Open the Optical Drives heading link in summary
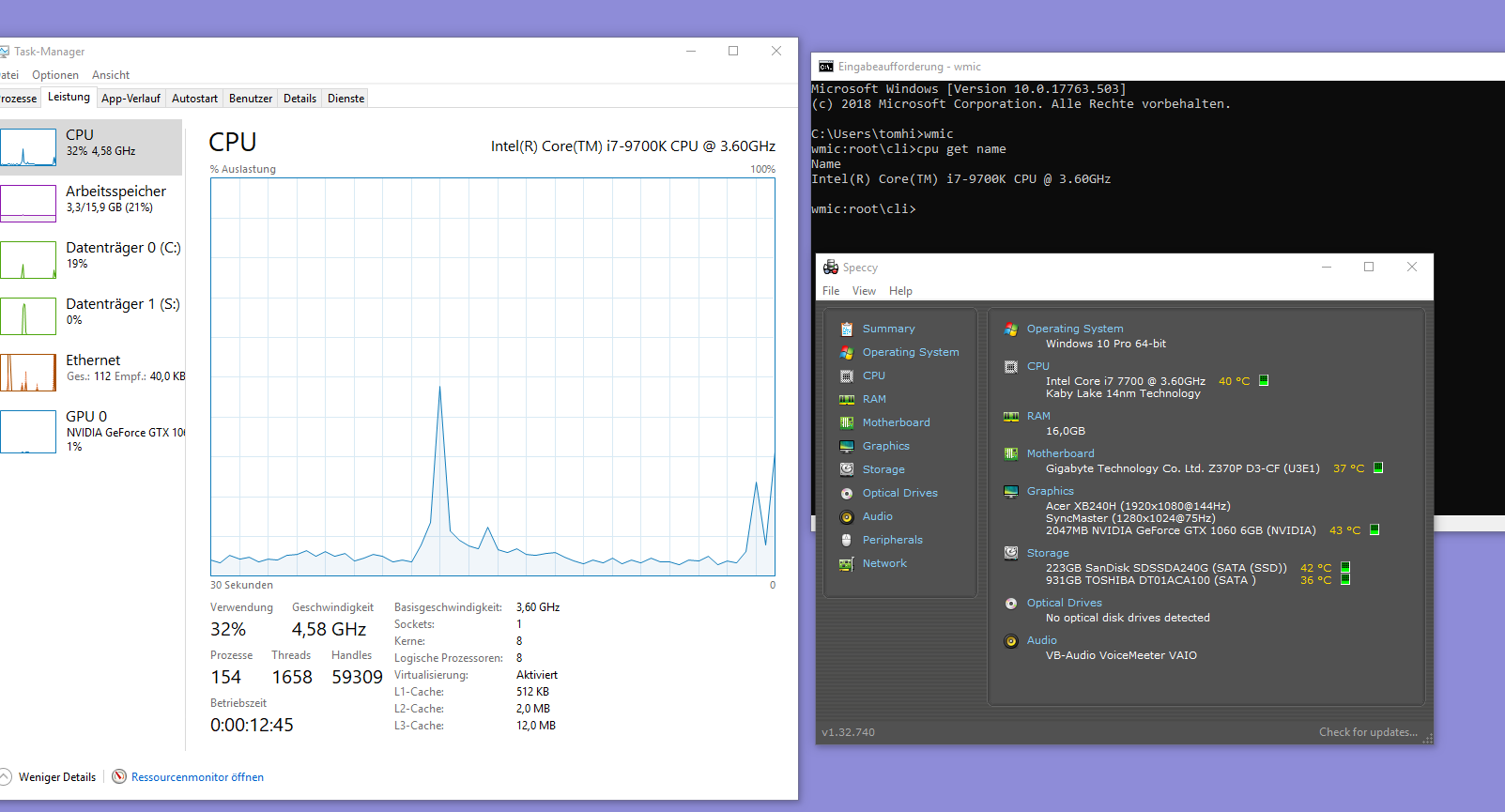 [x=1064, y=603]
